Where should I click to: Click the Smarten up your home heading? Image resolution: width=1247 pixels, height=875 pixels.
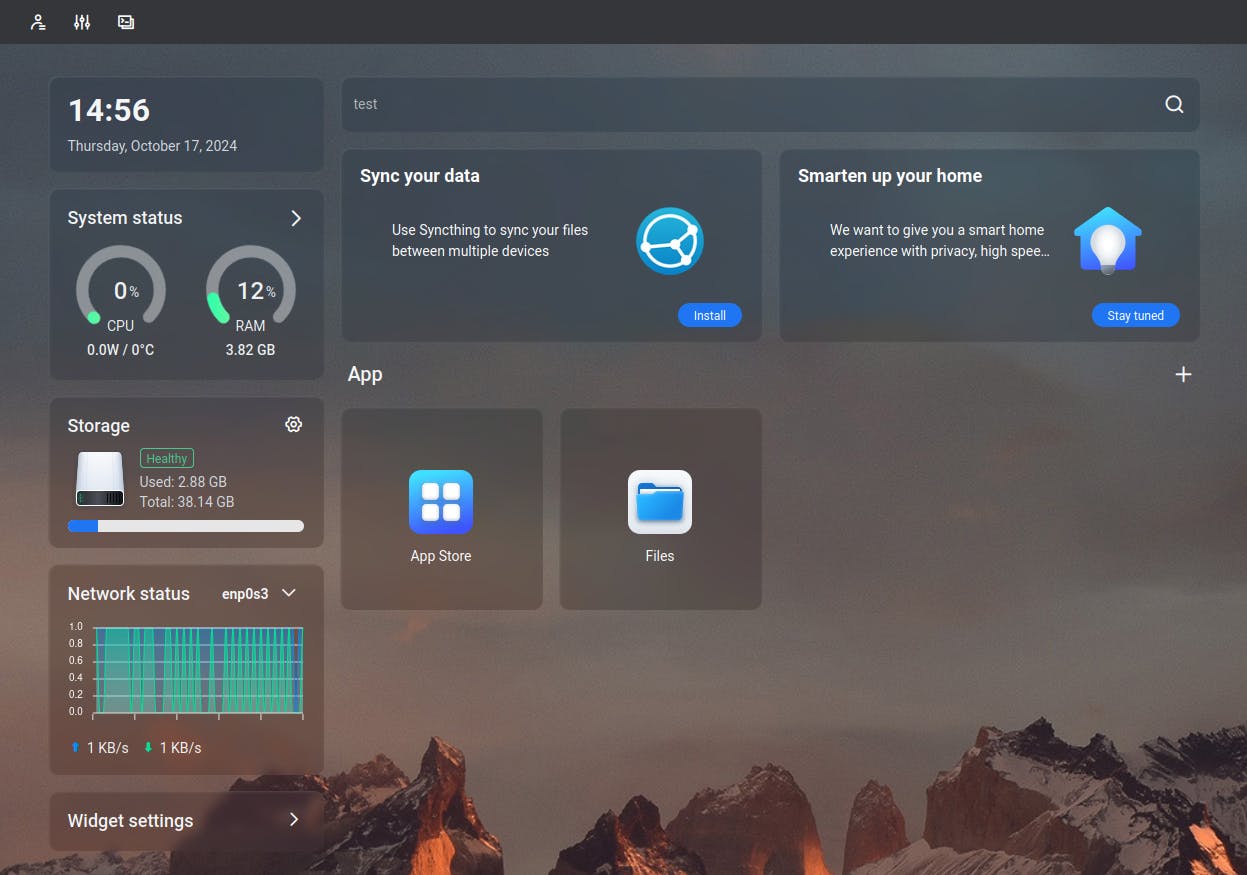(x=890, y=176)
